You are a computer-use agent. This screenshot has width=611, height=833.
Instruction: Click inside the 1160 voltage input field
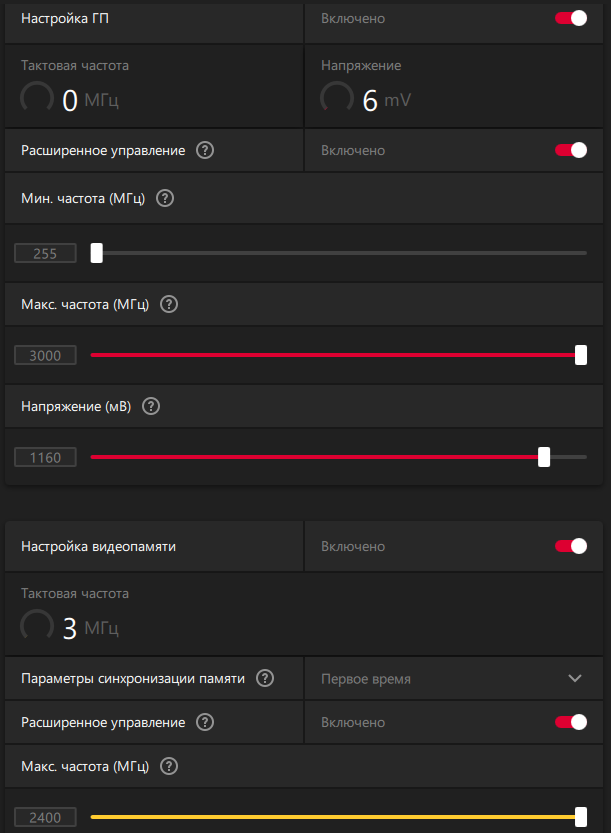45,457
